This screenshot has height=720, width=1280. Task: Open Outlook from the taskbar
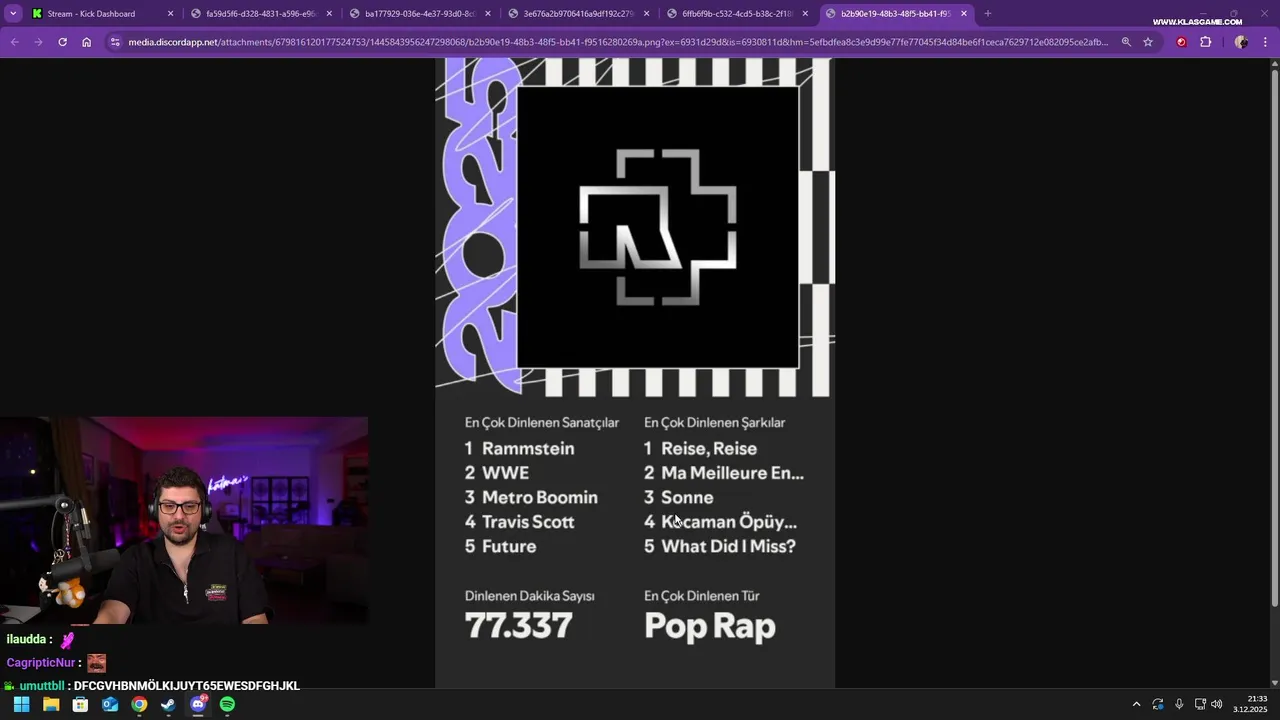click(x=110, y=705)
